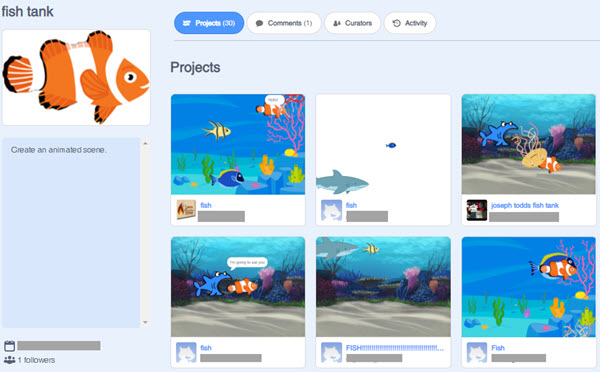This screenshot has height=372, width=600.
Task: Open thumbnail with blue shark speech bubble
Action: click(238, 287)
